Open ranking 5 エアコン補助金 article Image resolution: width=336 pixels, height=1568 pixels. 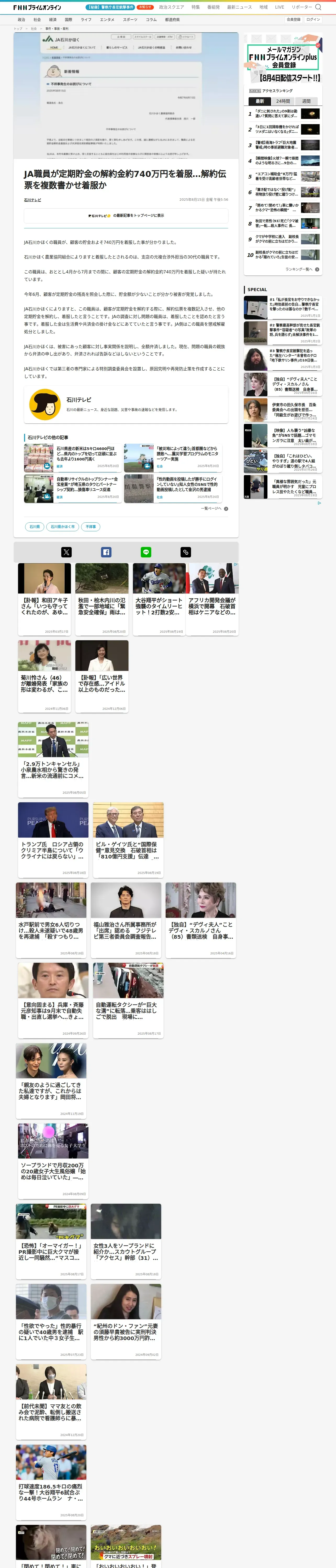coord(283,176)
